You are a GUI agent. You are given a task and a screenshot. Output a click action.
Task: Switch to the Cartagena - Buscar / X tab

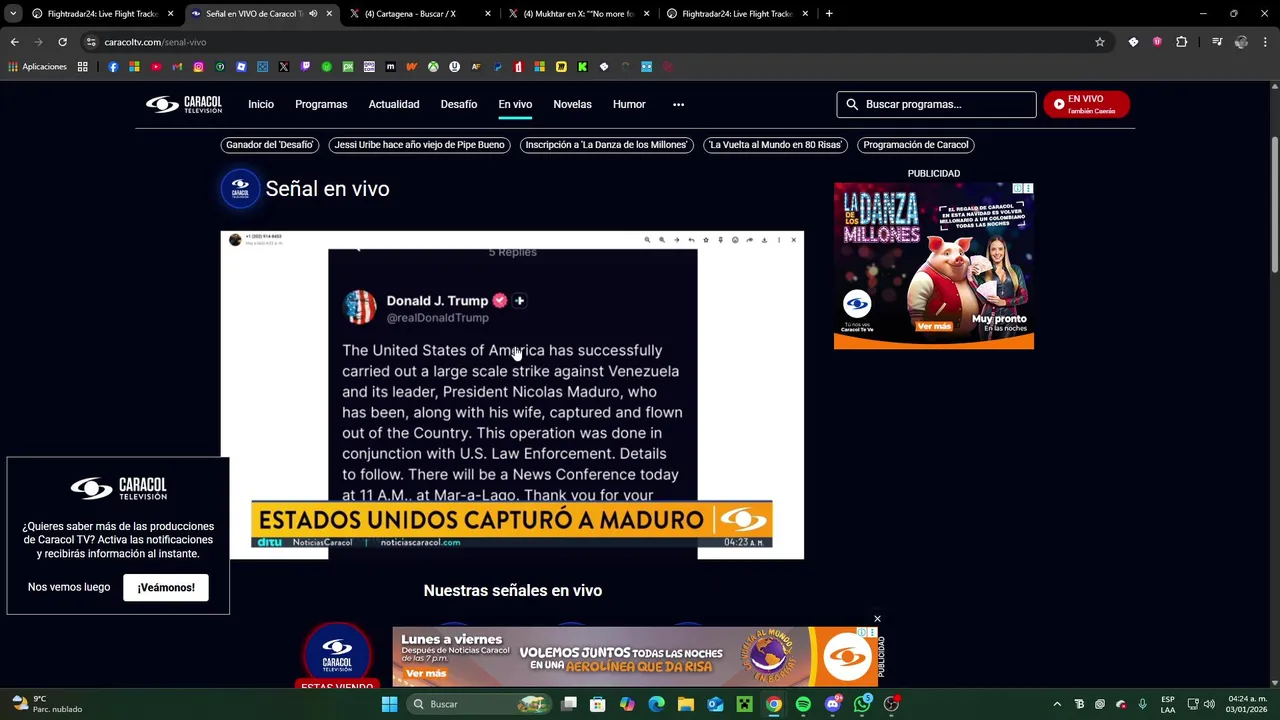point(420,14)
